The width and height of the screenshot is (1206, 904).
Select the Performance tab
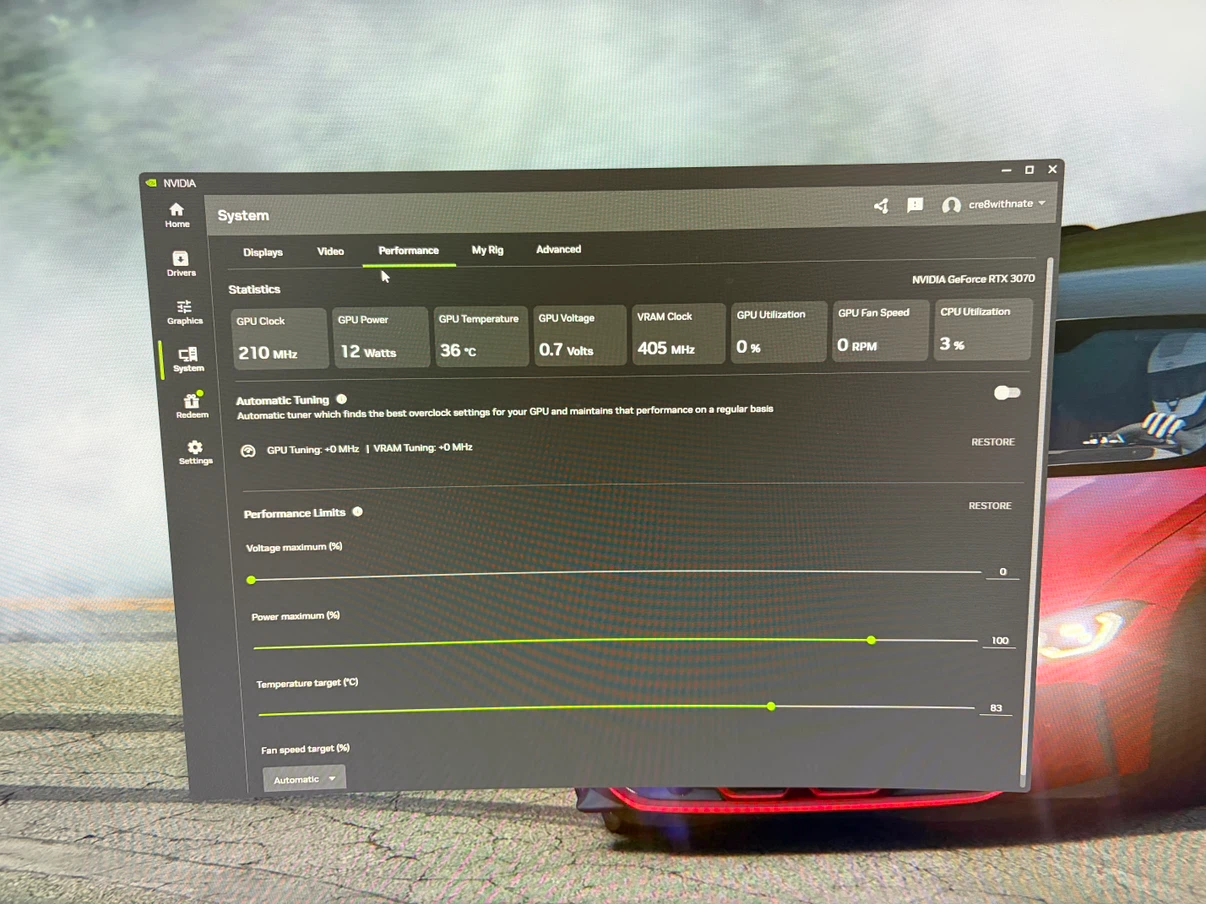click(408, 250)
